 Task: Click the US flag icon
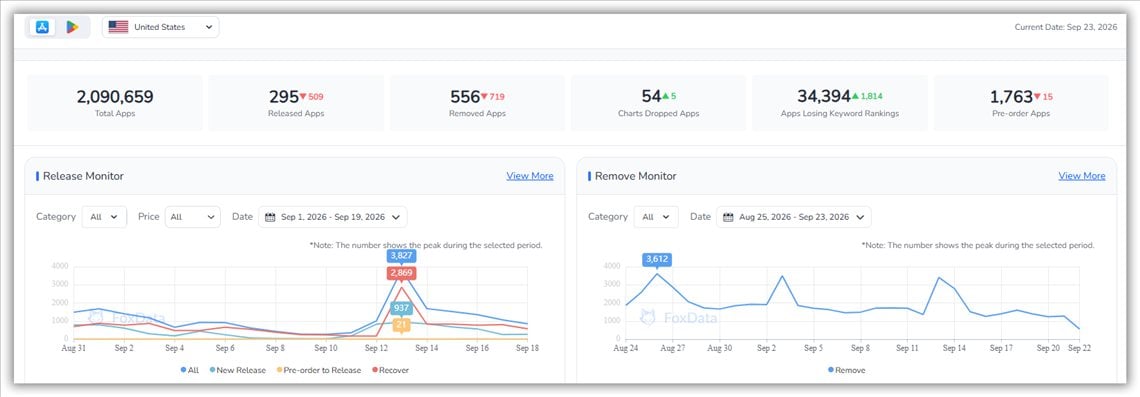(118, 27)
